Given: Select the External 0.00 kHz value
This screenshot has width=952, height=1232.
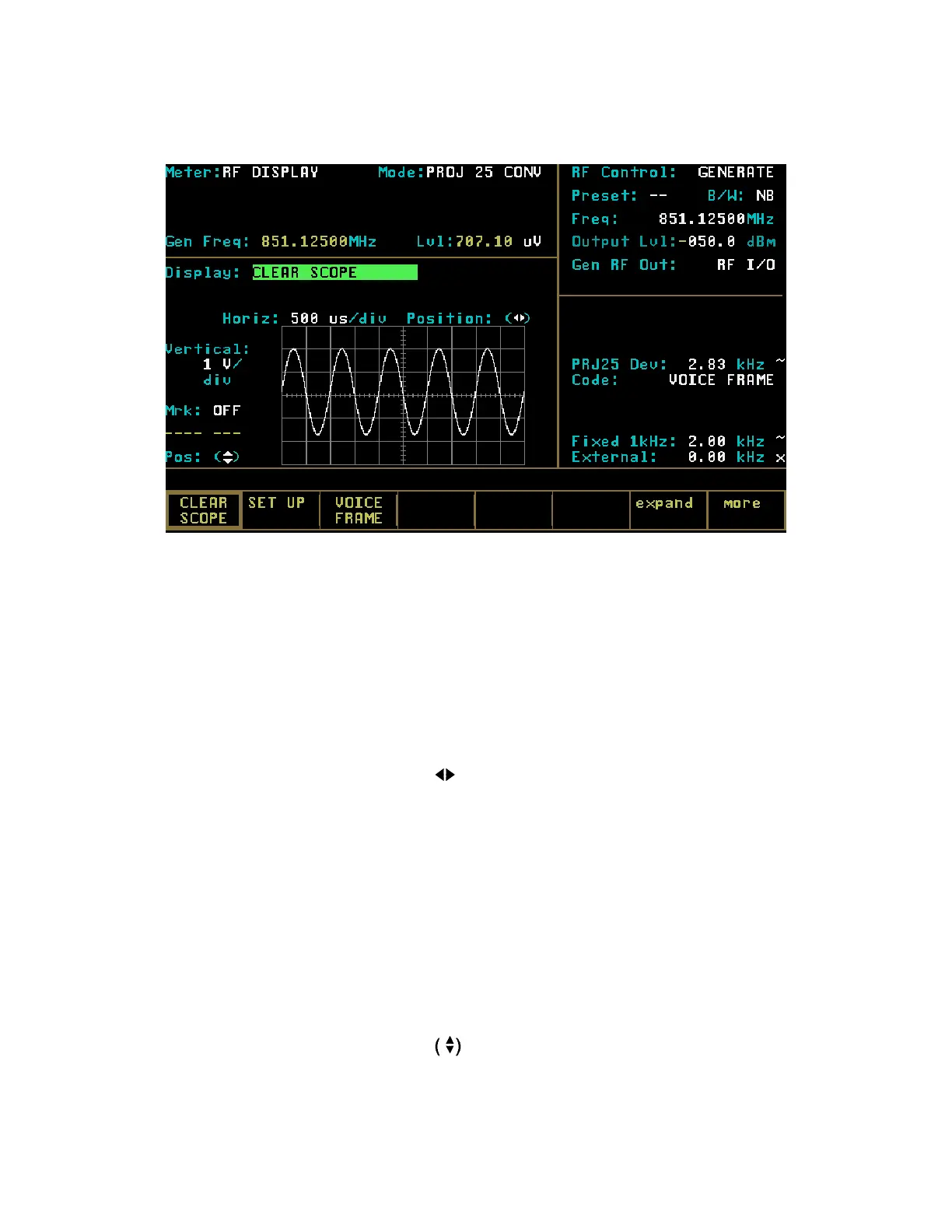Looking at the screenshot, I should 726,457.
